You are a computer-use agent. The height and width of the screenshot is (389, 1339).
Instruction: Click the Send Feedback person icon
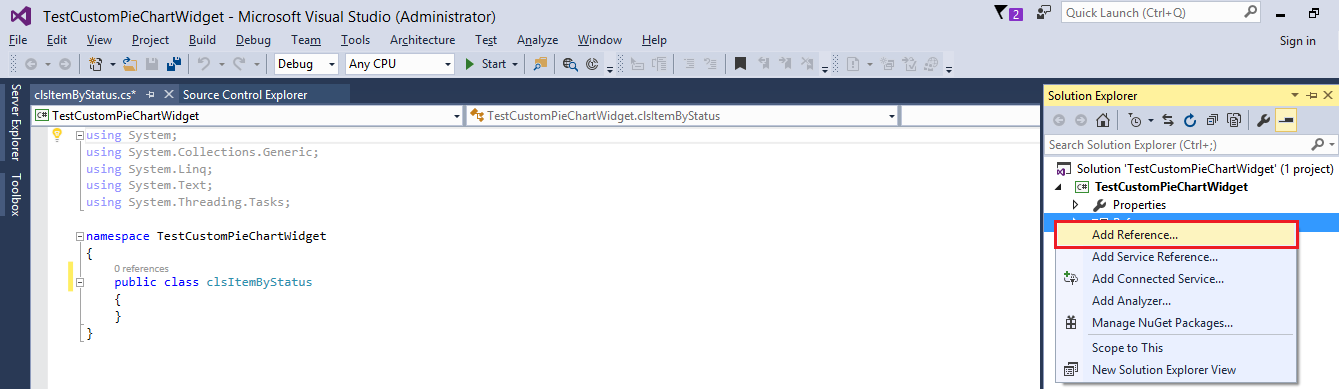1044,13
